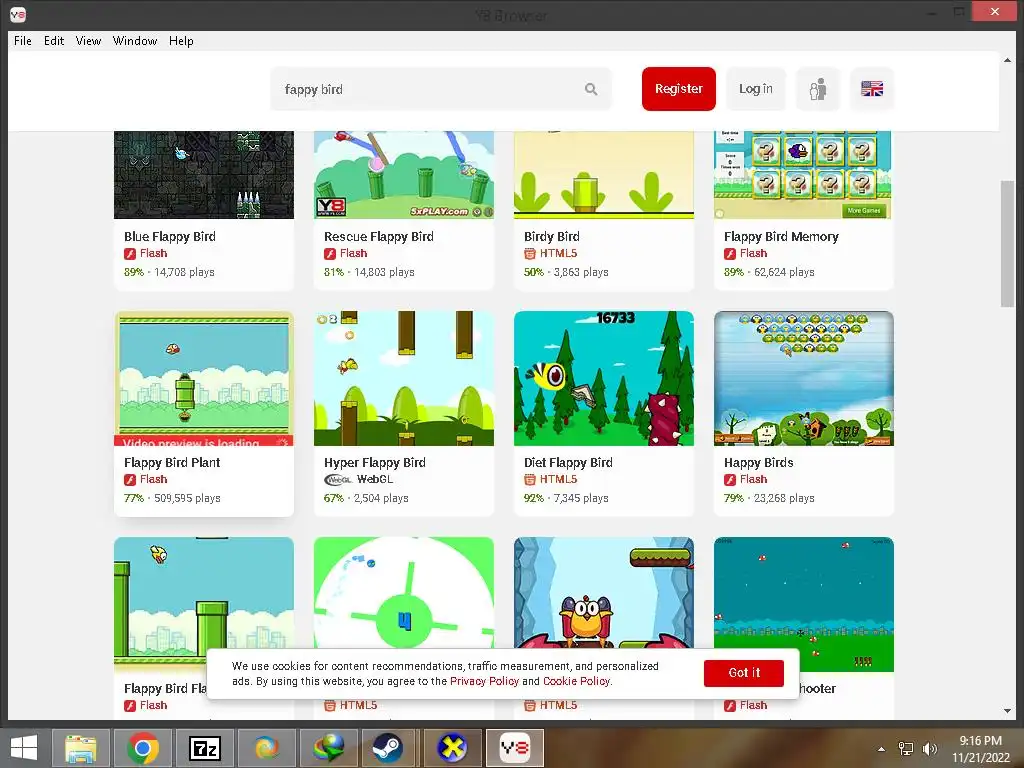Click the WebGL icon under Hyper Flappy Bird
1024x768 pixels.
tap(338, 479)
